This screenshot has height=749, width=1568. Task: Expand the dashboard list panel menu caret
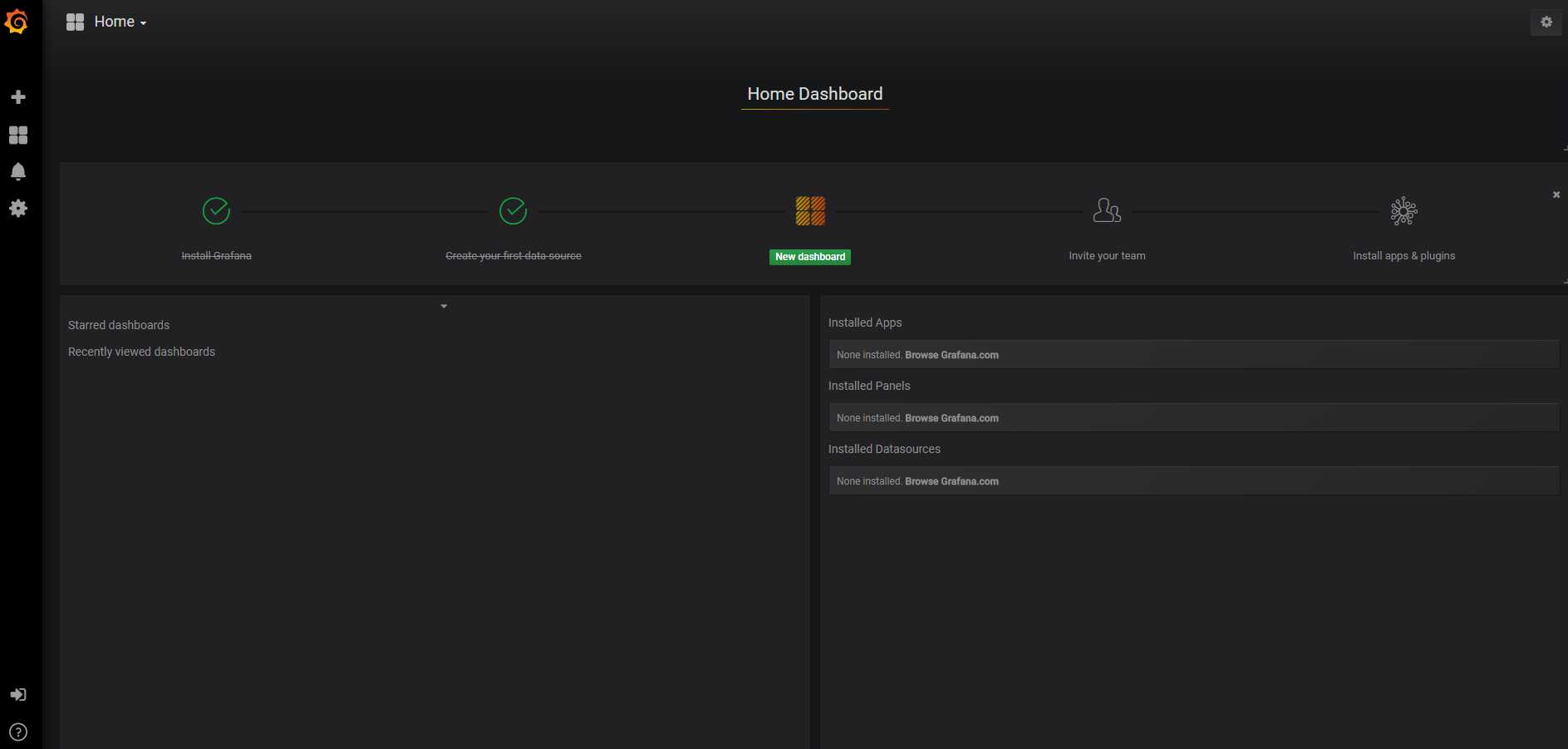(x=444, y=307)
